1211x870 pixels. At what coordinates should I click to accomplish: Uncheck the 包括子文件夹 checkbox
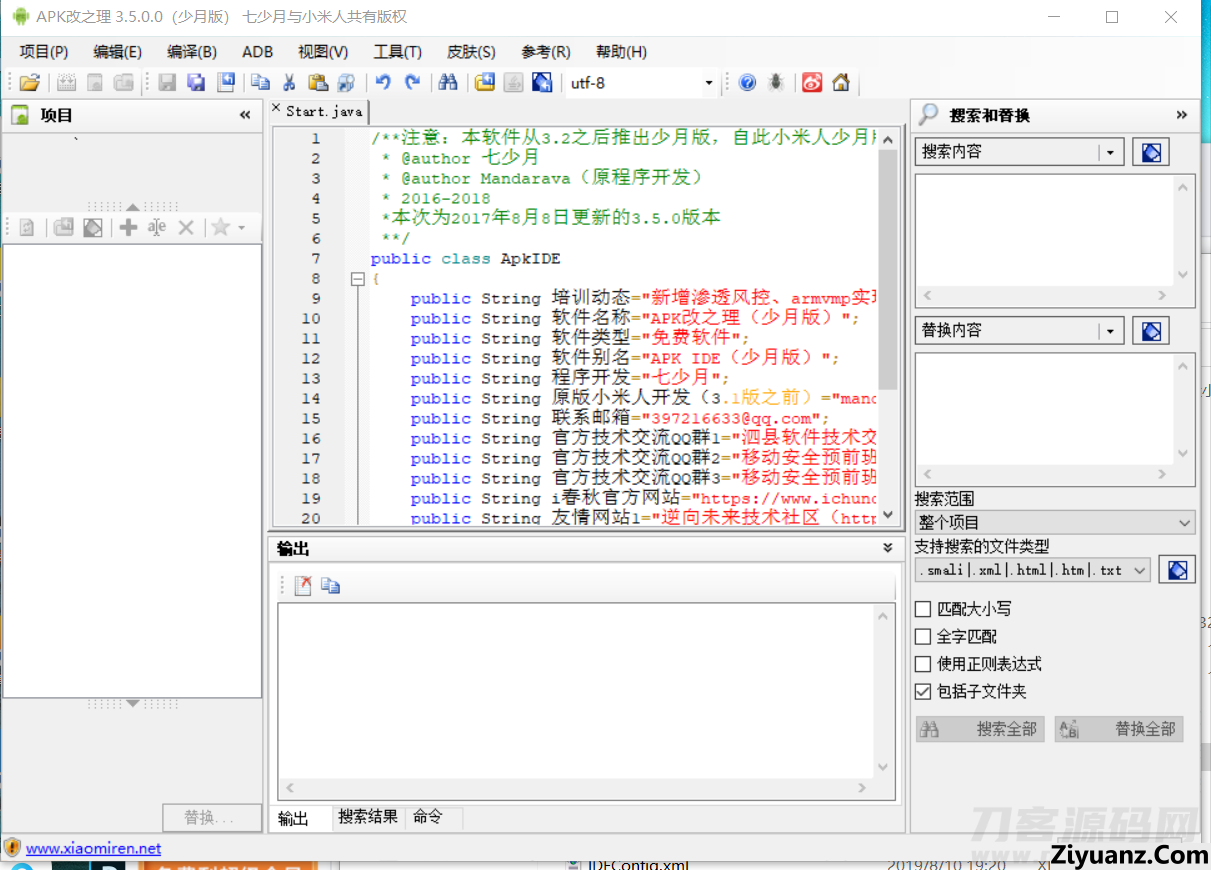tap(924, 692)
